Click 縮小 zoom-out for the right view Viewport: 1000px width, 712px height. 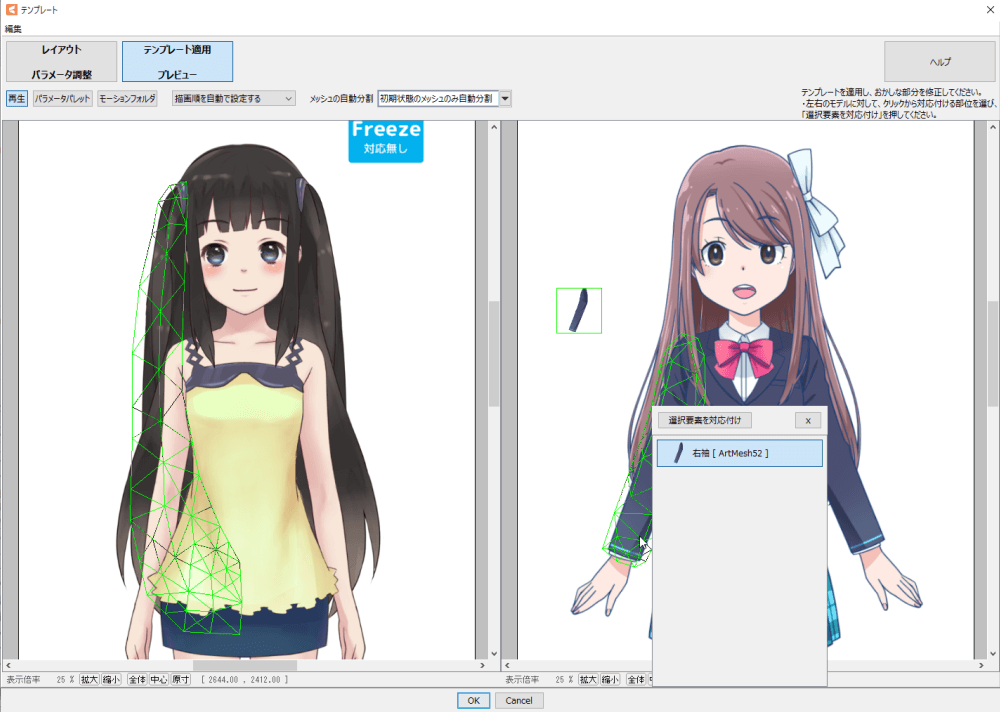610,679
